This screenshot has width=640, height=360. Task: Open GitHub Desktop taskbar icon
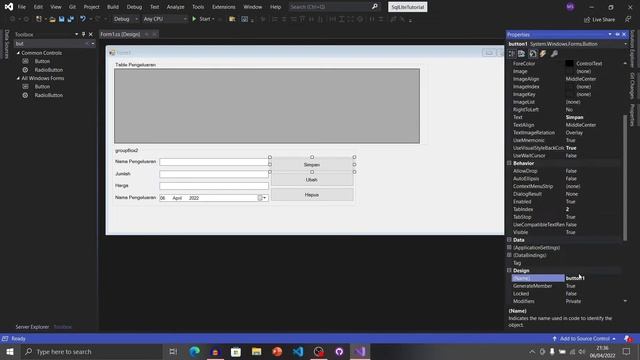pos(339,351)
